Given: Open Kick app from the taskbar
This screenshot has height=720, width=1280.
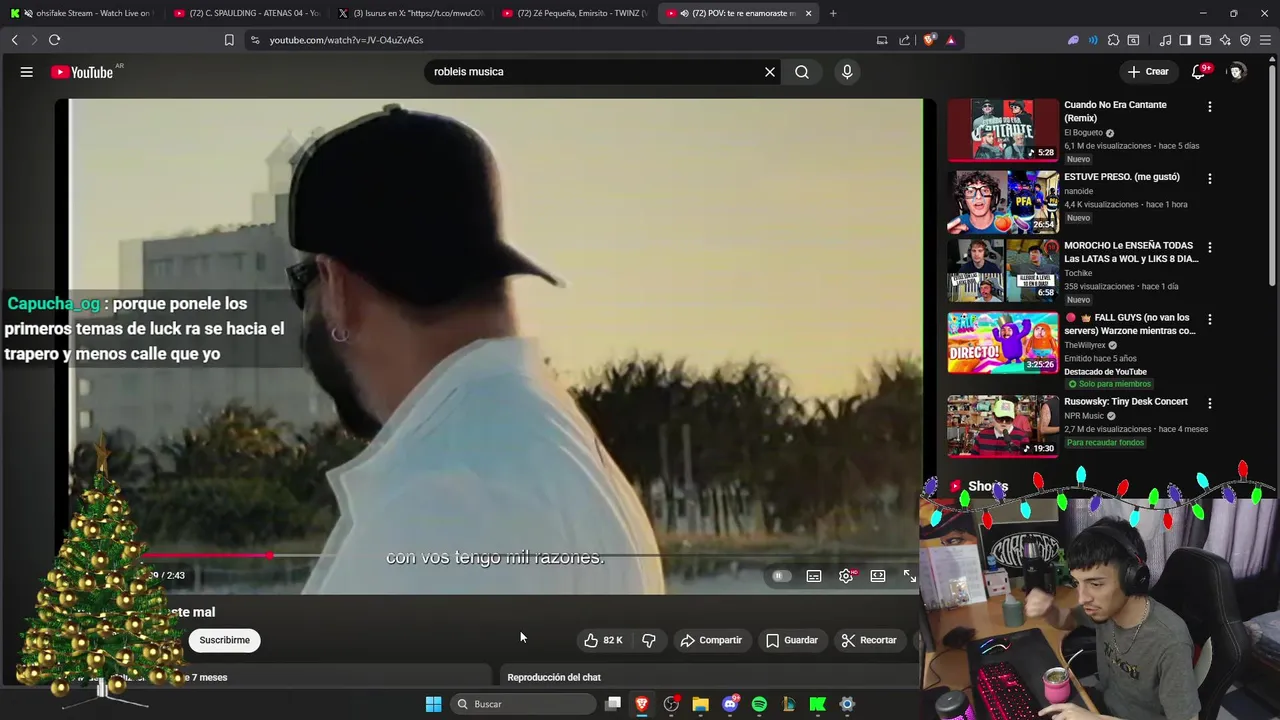Looking at the screenshot, I should 818,704.
